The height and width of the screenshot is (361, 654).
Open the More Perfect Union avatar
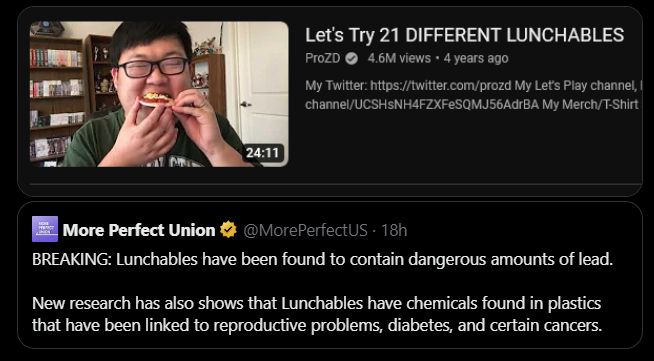[x=45, y=229]
